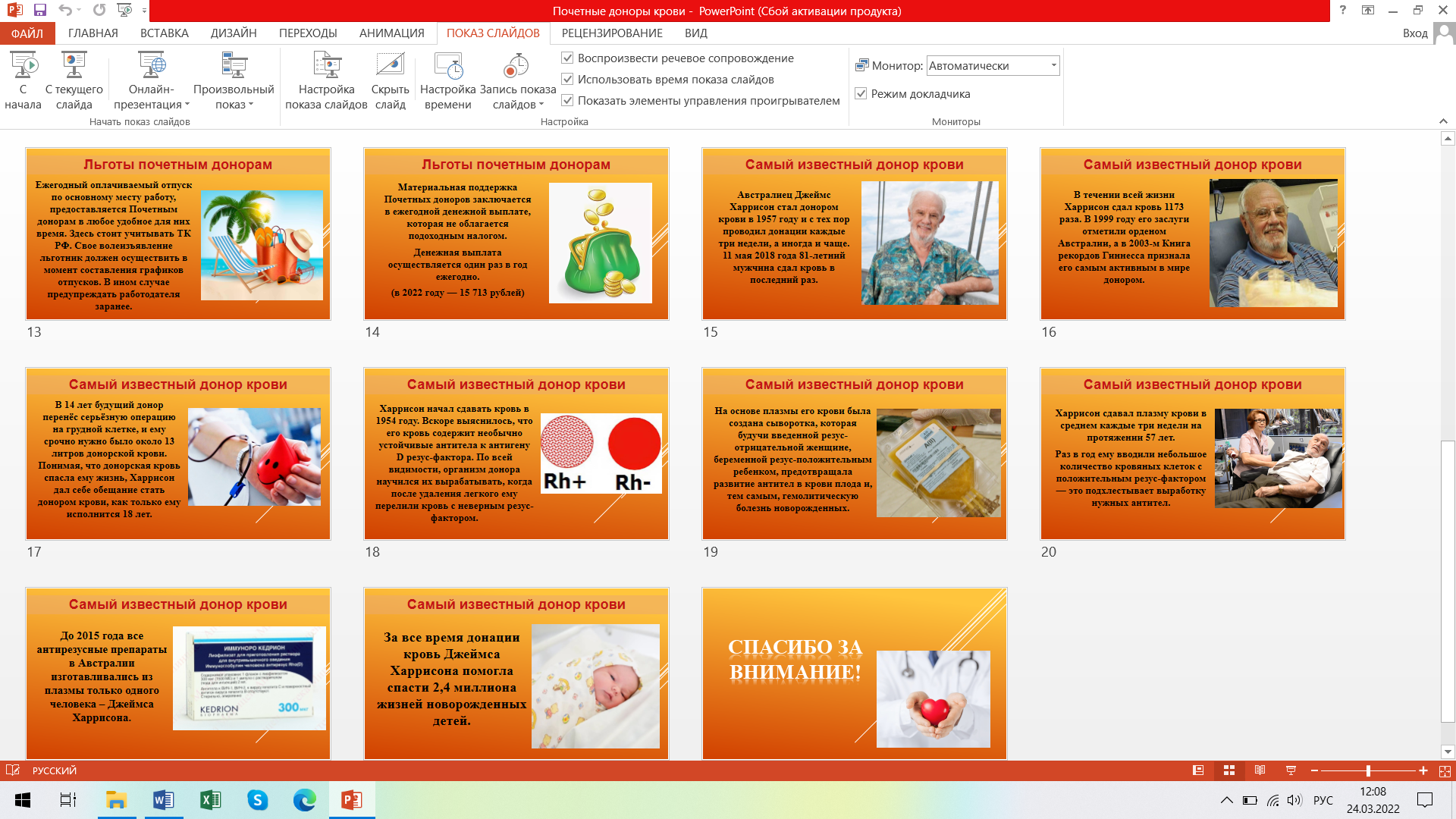The height and width of the screenshot is (819, 1456).
Task: Click scroll down arrow in slide sorter
Action: pos(1448,752)
